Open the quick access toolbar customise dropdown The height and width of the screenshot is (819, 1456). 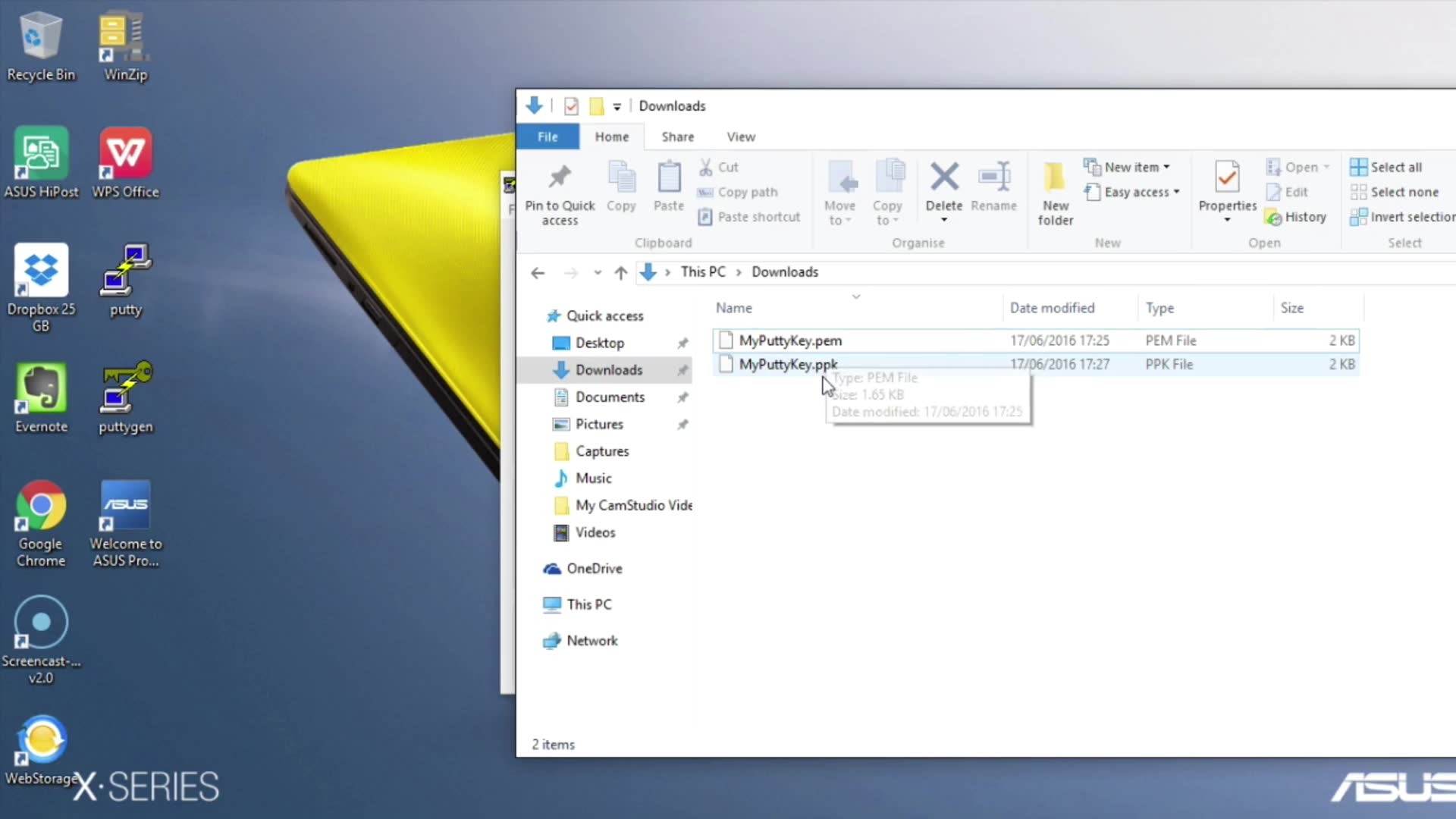coord(617,107)
